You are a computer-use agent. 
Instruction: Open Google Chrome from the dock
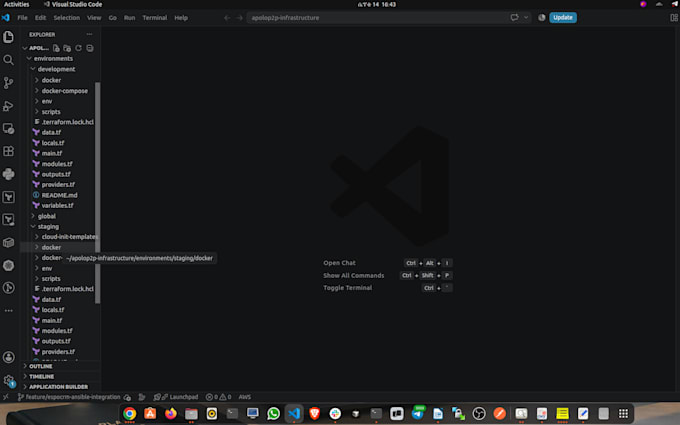pos(129,414)
